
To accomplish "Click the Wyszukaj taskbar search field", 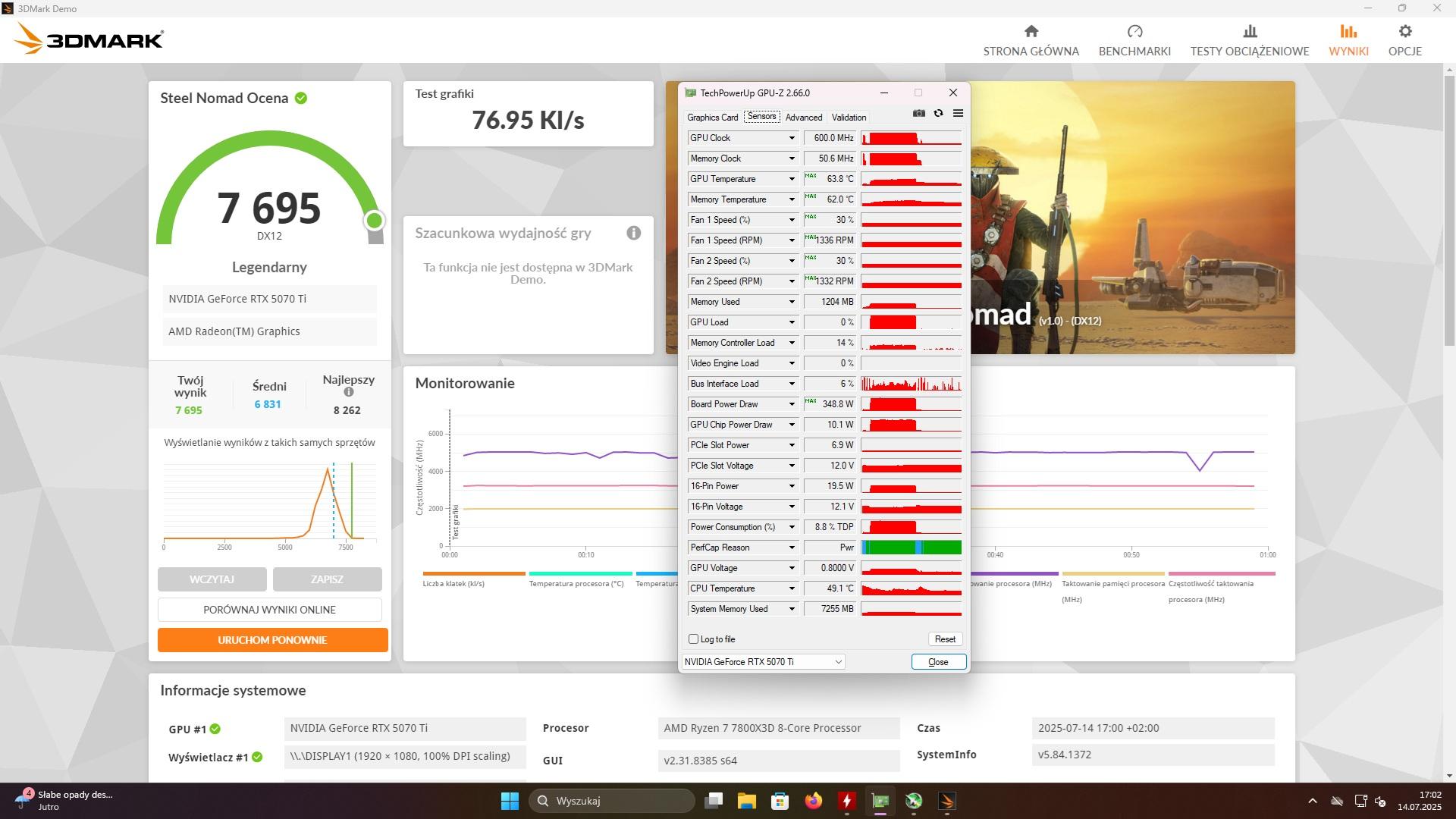I will click(x=611, y=801).
